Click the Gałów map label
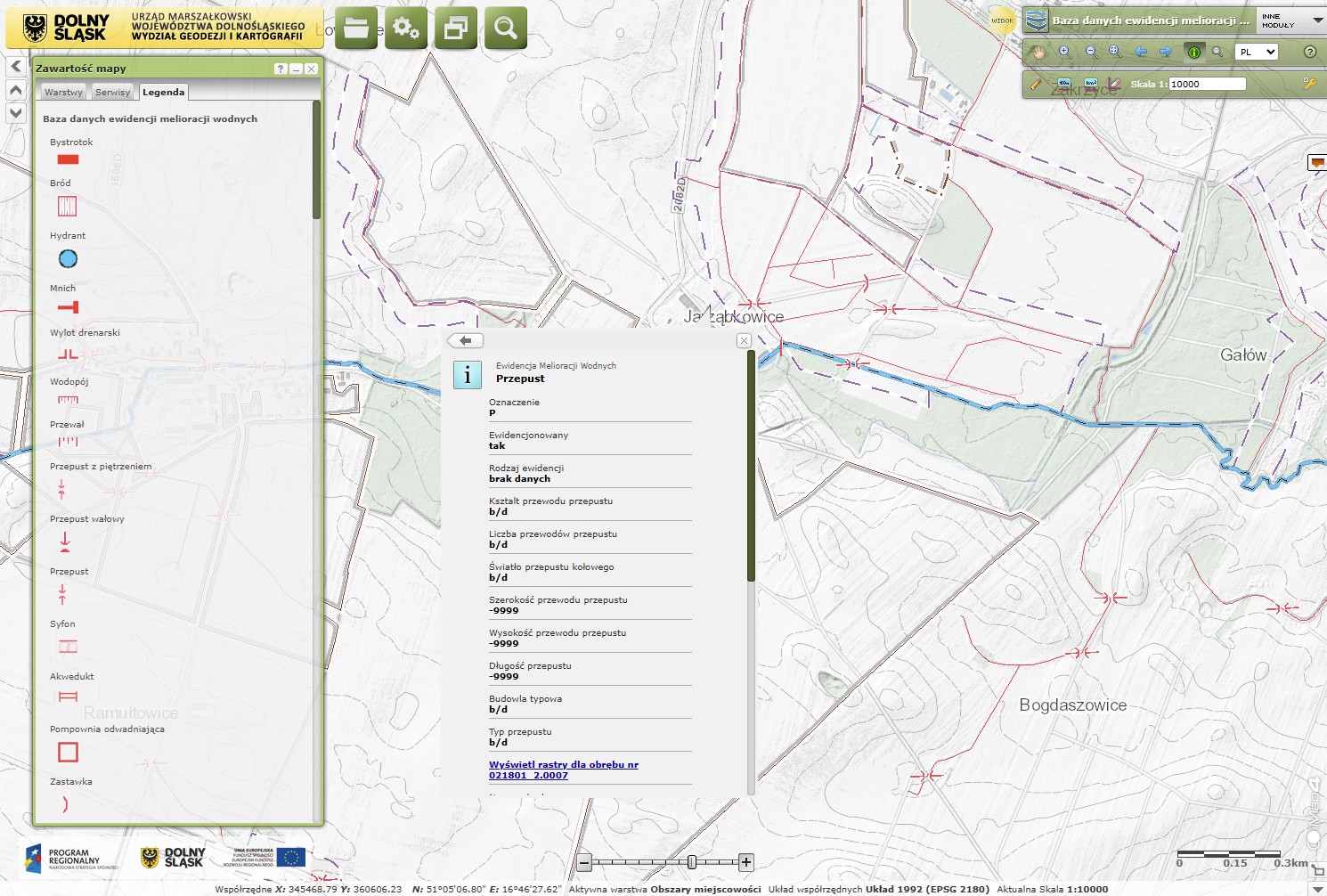 coord(1243,354)
